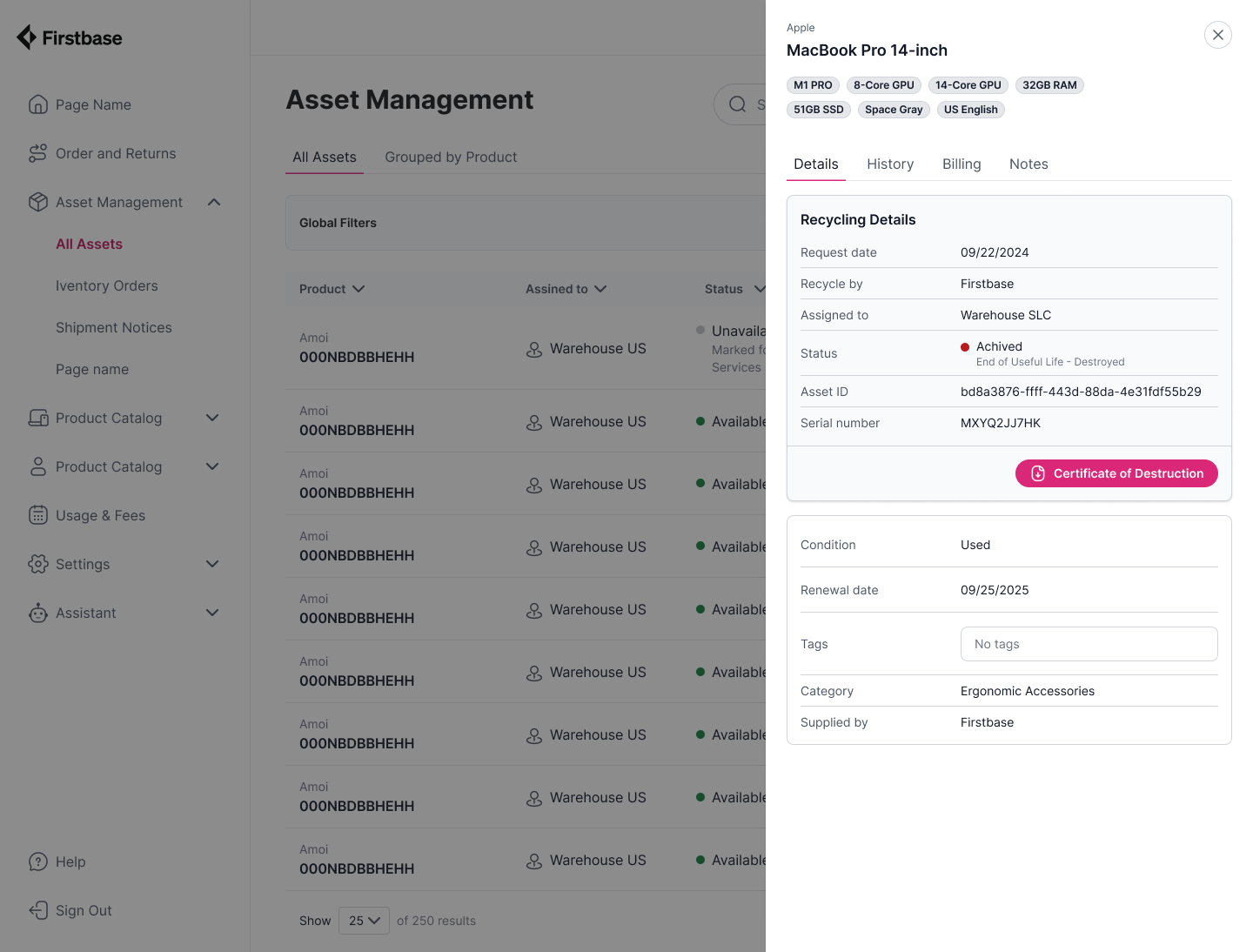Open Order and Returns page
Image resolution: width=1253 pixels, height=952 pixels.
[x=116, y=153]
